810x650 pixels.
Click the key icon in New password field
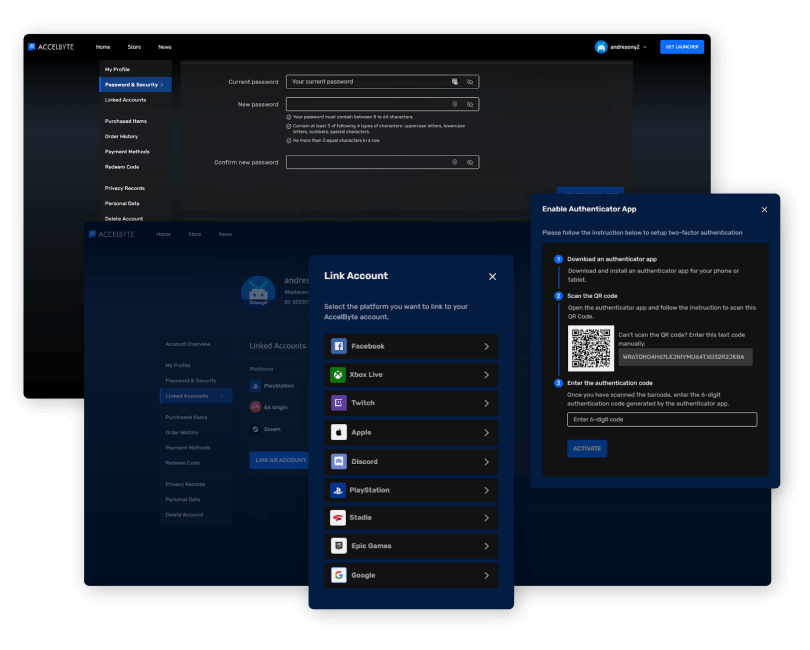pos(455,104)
